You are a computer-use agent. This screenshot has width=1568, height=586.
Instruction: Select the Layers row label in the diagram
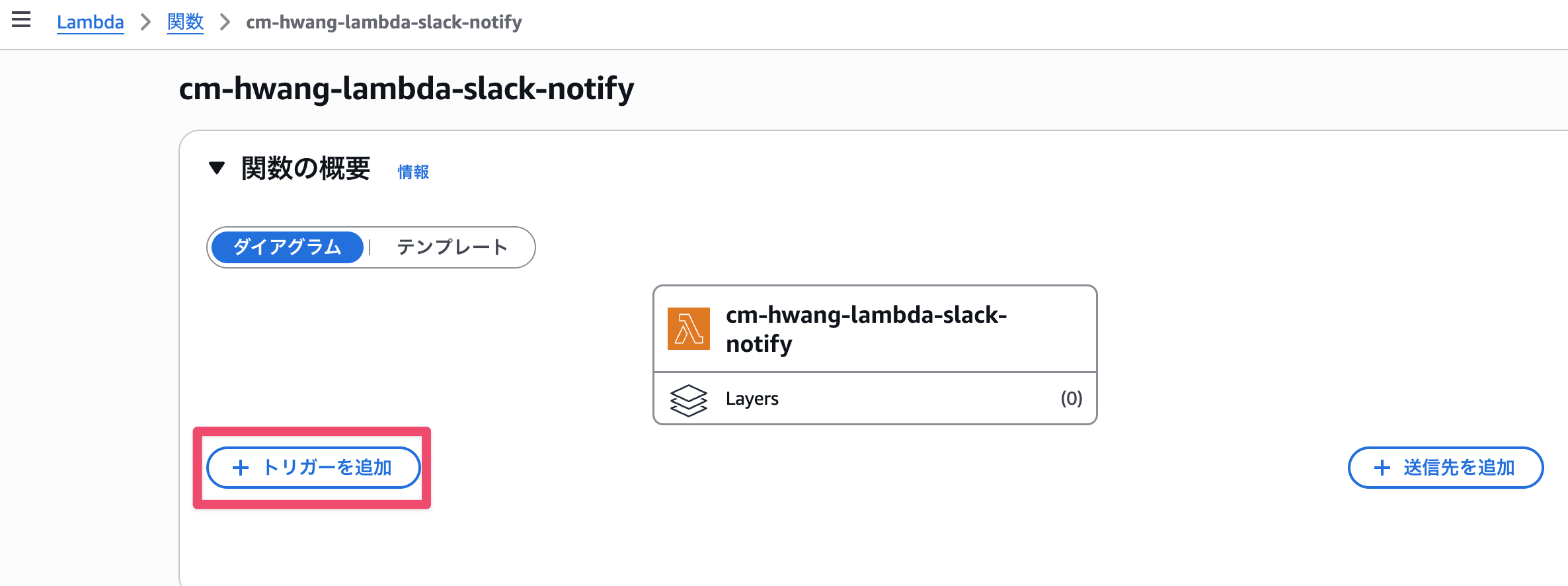pyautogui.click(x=752, y=399)
